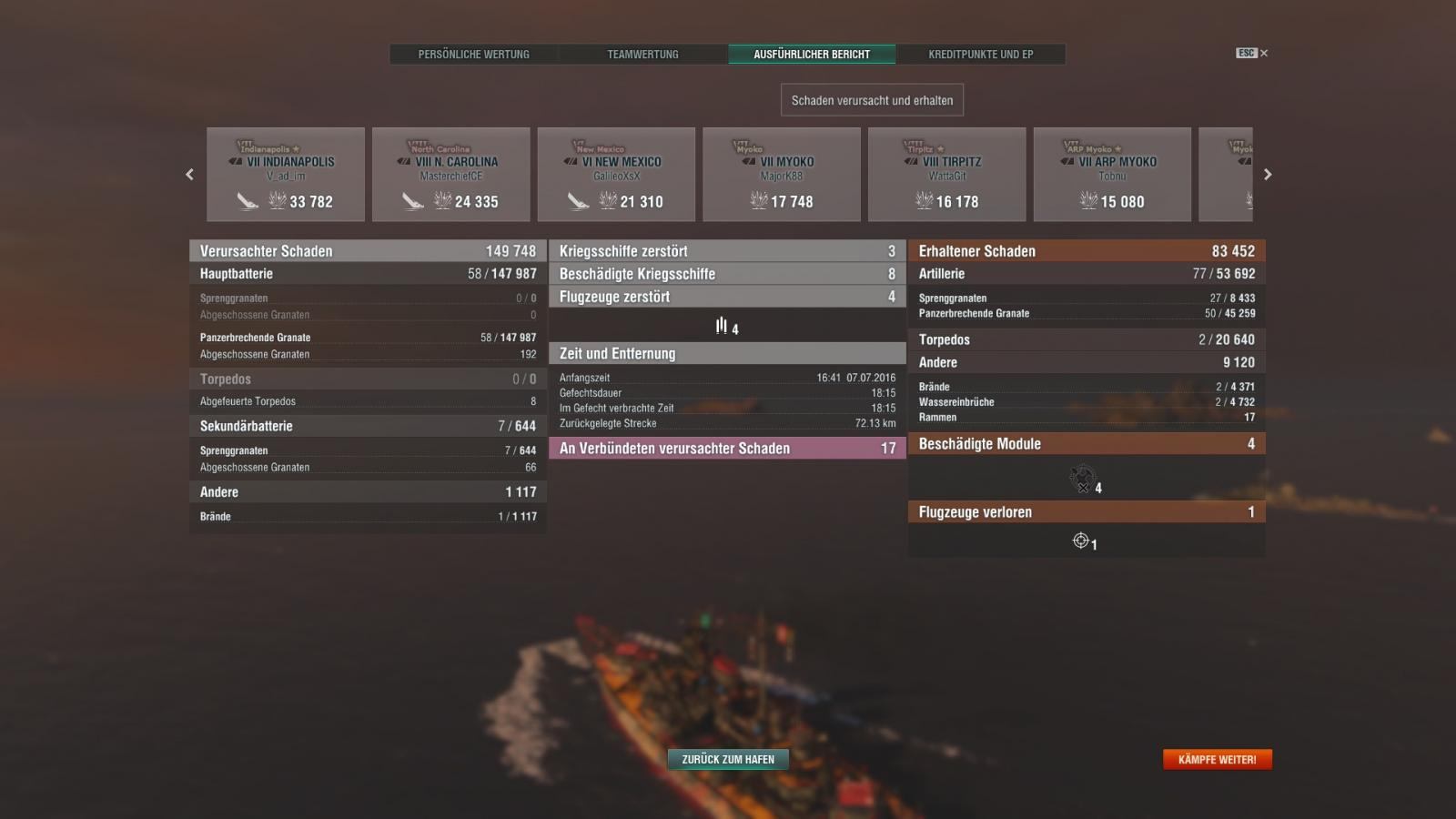Click the lost aircraft crosshair icon
Viewport: 1456px width, 819px height.
1080,541
